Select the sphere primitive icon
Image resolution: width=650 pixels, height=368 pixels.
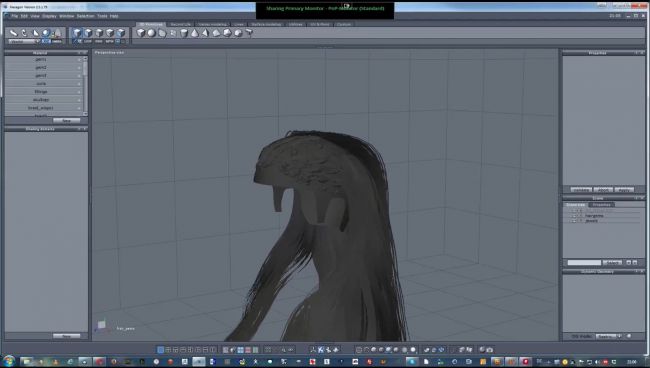point(151,33)
